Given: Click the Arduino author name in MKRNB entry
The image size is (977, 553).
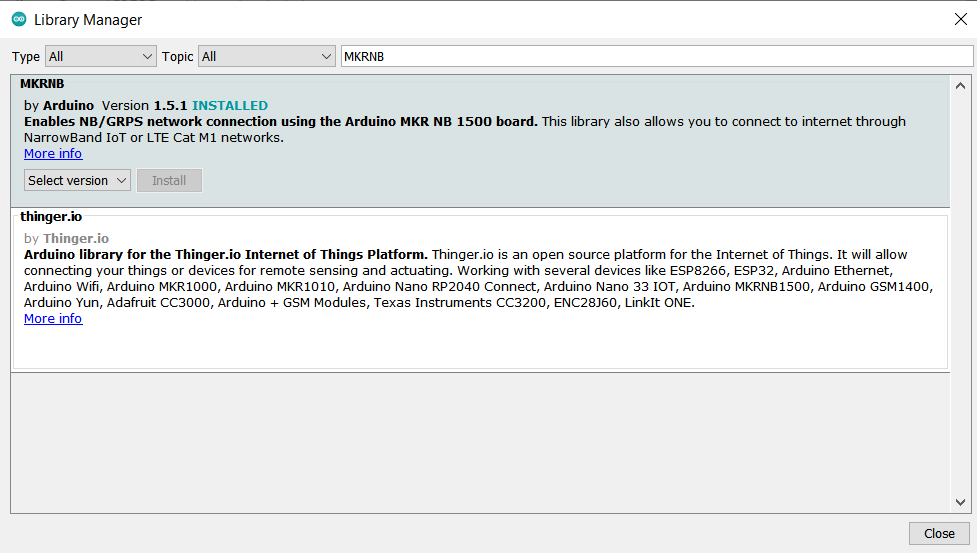Looking at the screenshot, I should [68, 105].
